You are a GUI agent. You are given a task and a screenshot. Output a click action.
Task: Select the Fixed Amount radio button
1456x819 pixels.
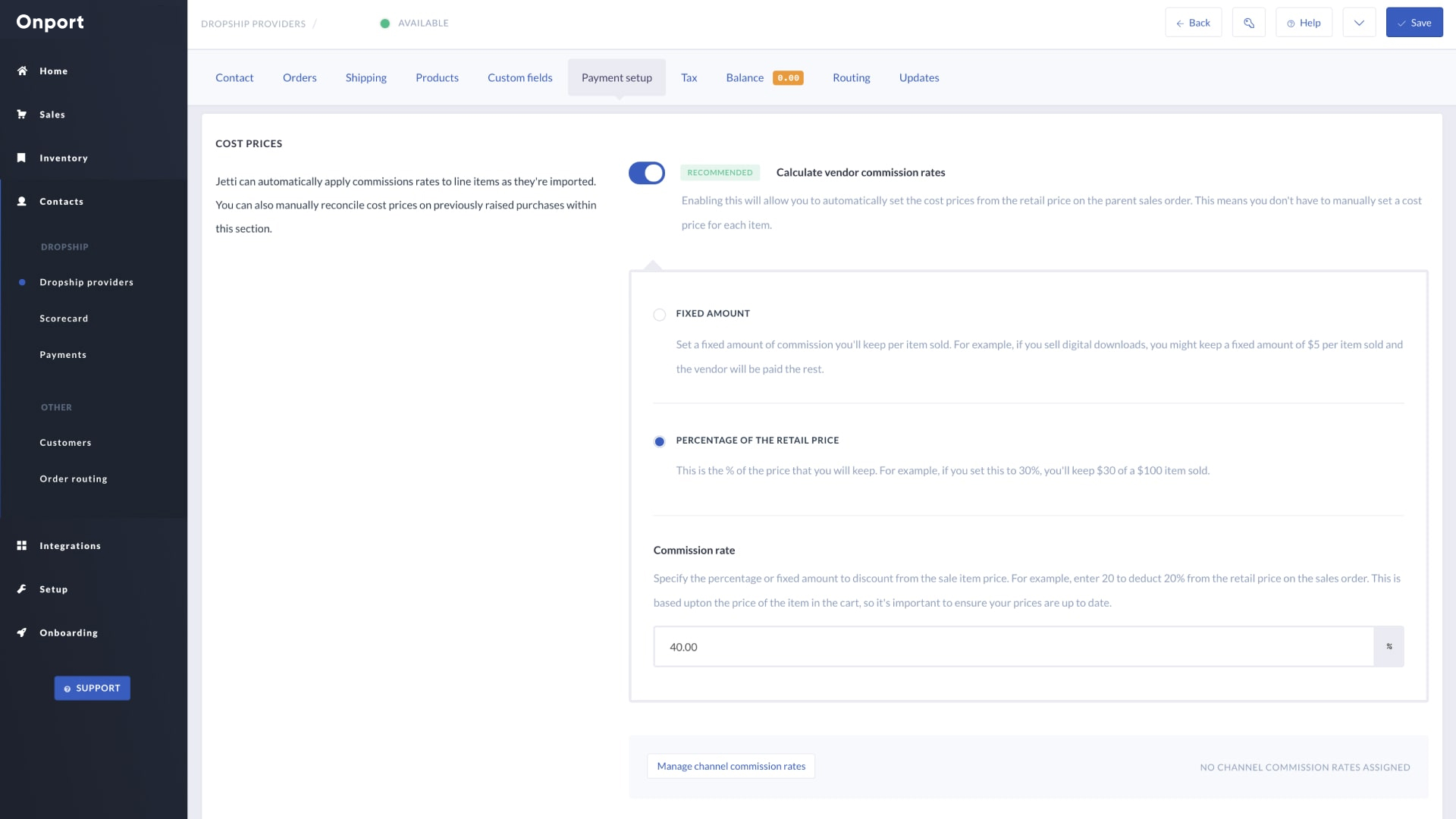tap(659, 315)
